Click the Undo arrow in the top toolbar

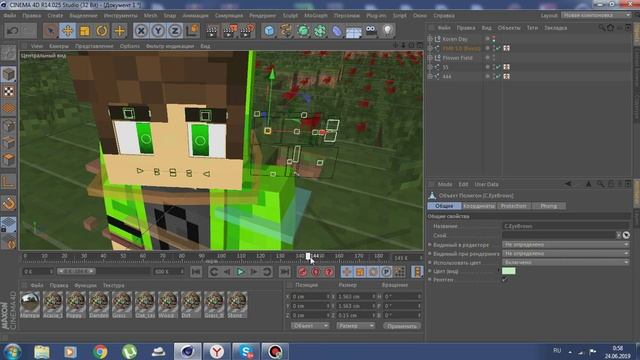[13, 31]
